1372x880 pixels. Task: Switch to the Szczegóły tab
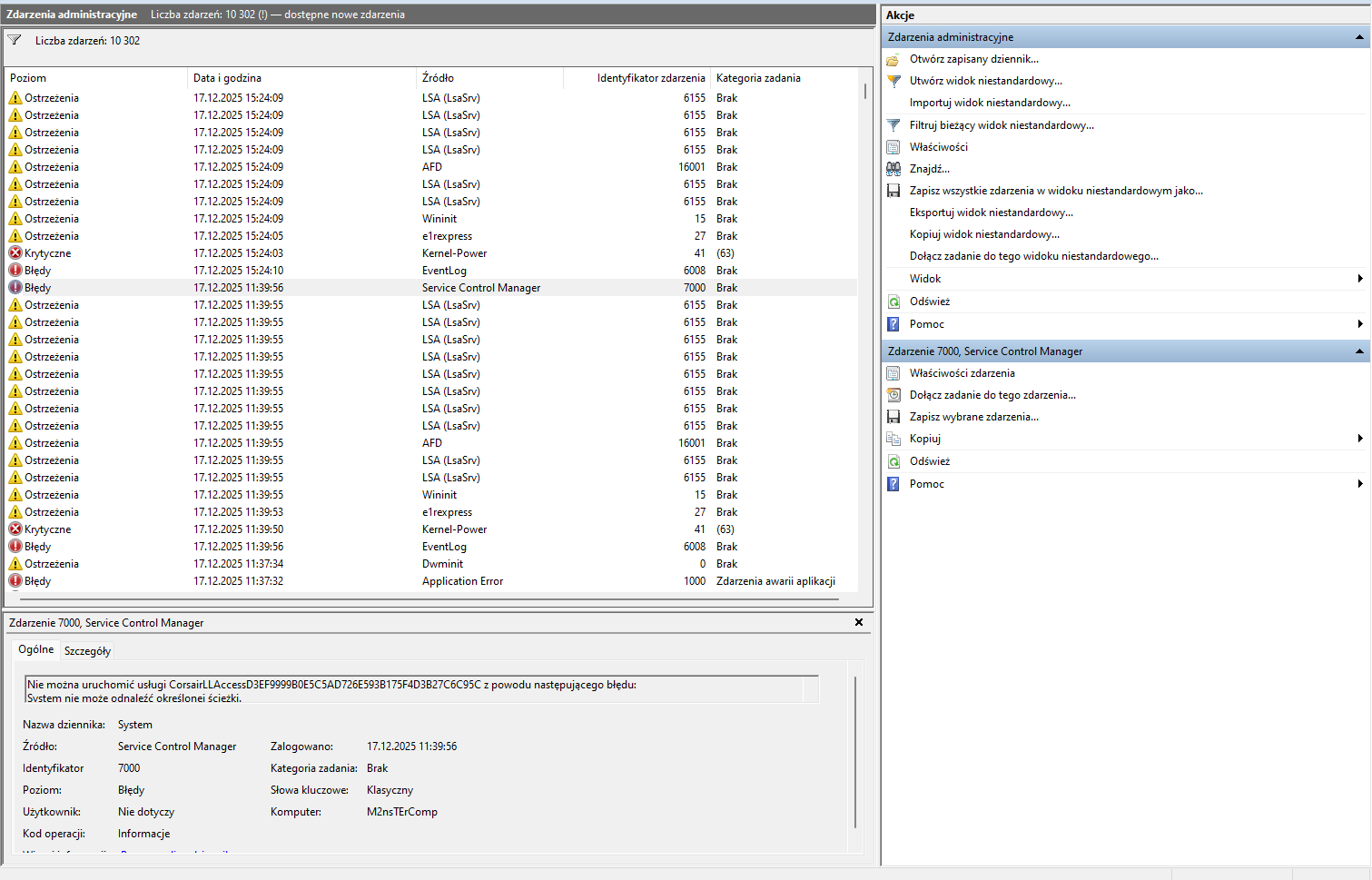[x=87, y=651]
